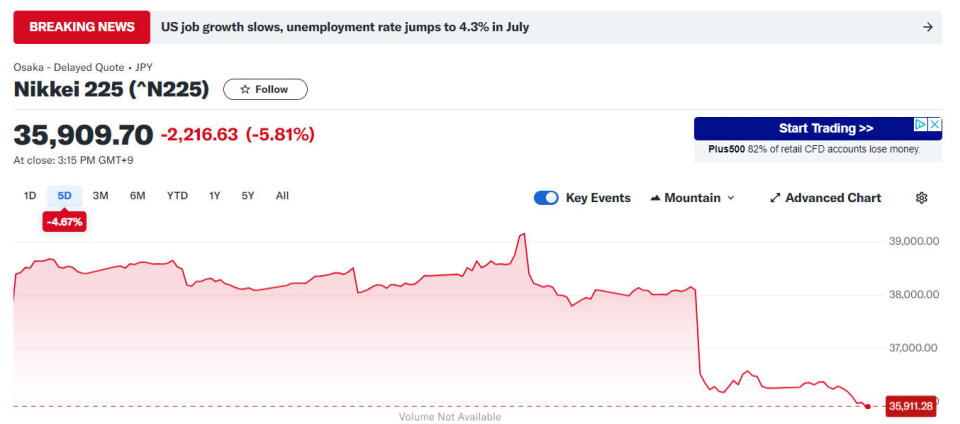Select the 1D time range

coord(30,196)
